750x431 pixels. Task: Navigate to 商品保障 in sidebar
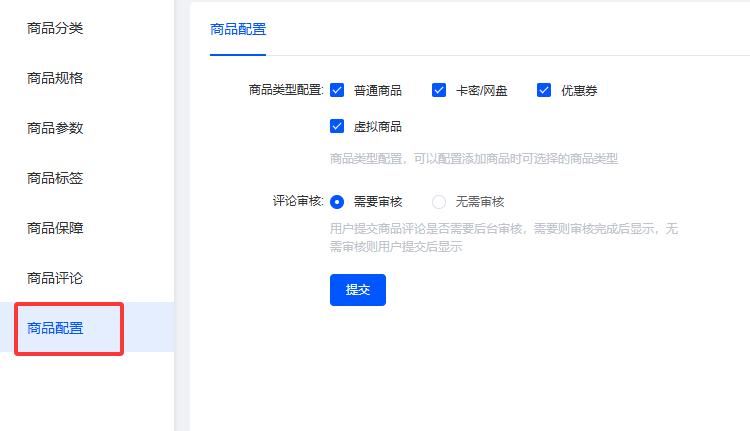55,228
